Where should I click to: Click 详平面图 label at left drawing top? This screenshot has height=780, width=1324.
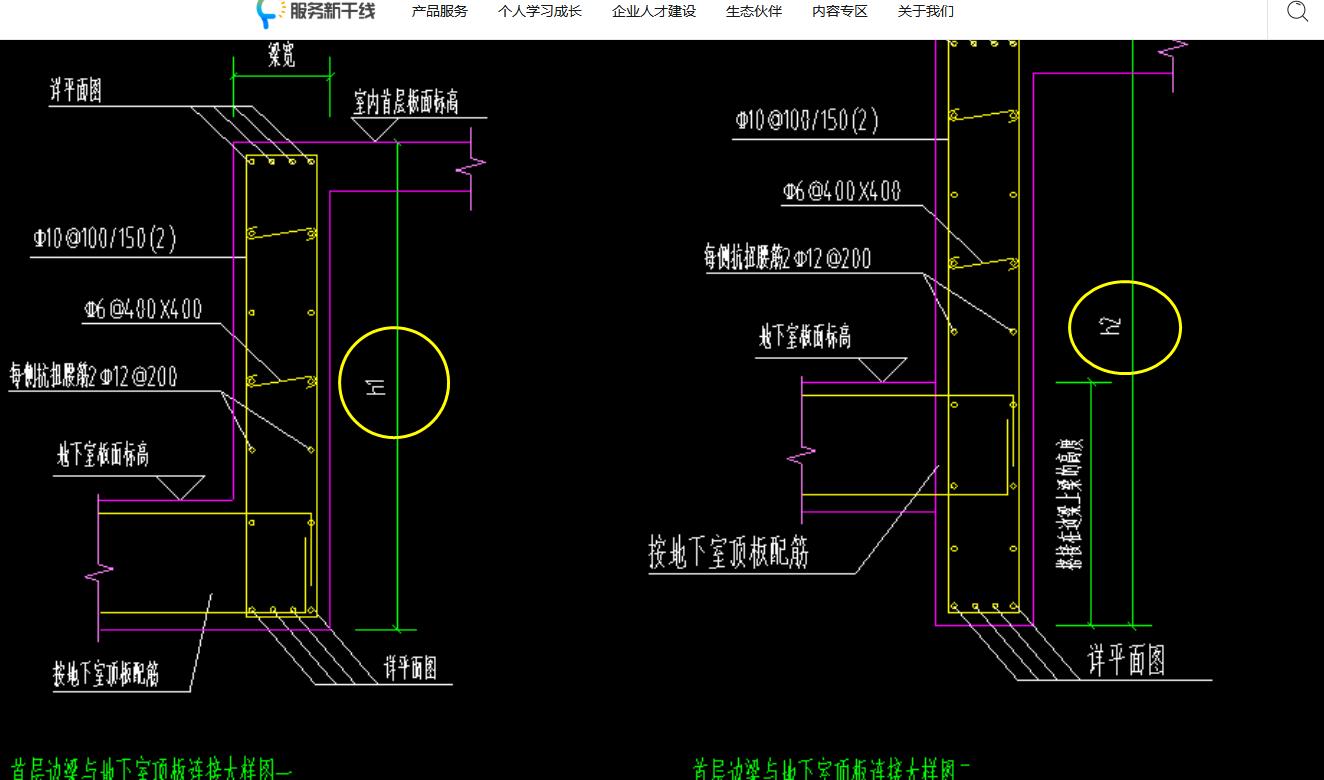point(76,91)
